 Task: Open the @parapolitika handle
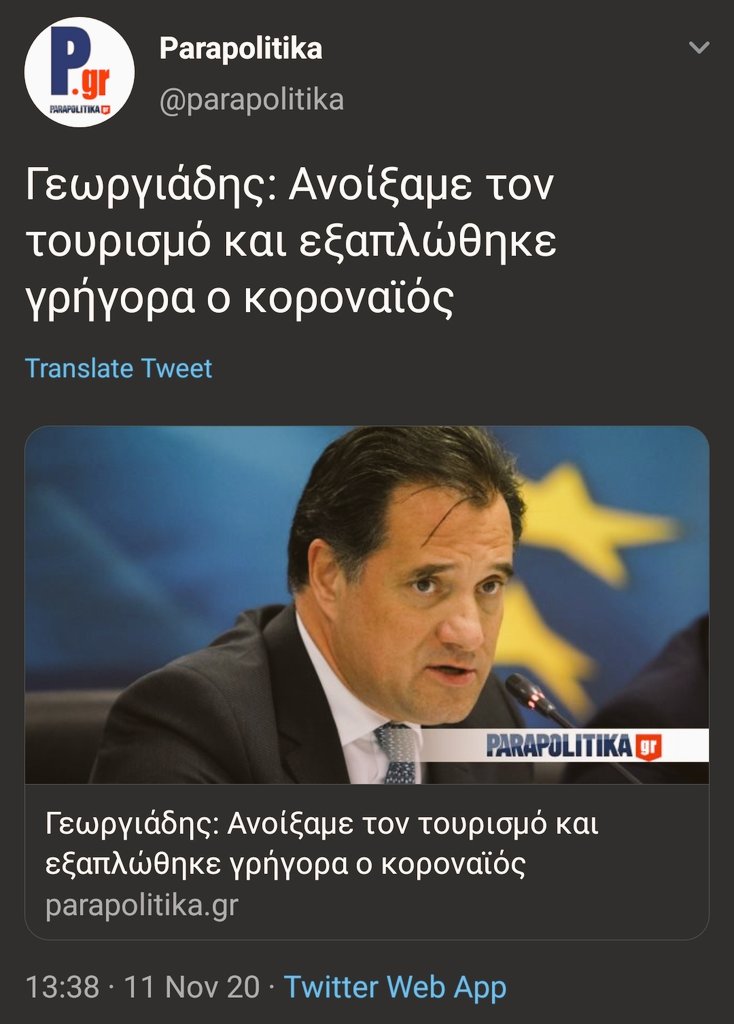click(251, 100)
